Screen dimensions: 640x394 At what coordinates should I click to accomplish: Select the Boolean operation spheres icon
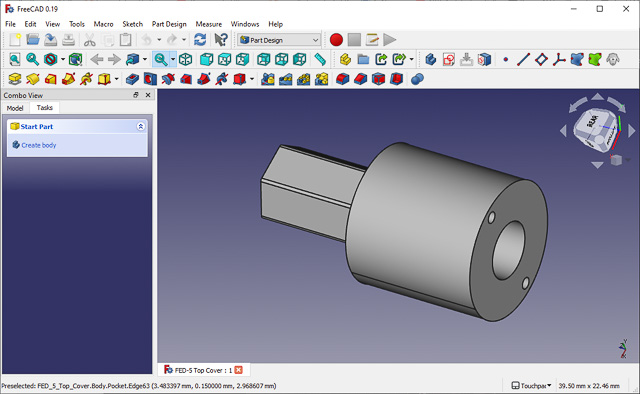pos(417,79)
